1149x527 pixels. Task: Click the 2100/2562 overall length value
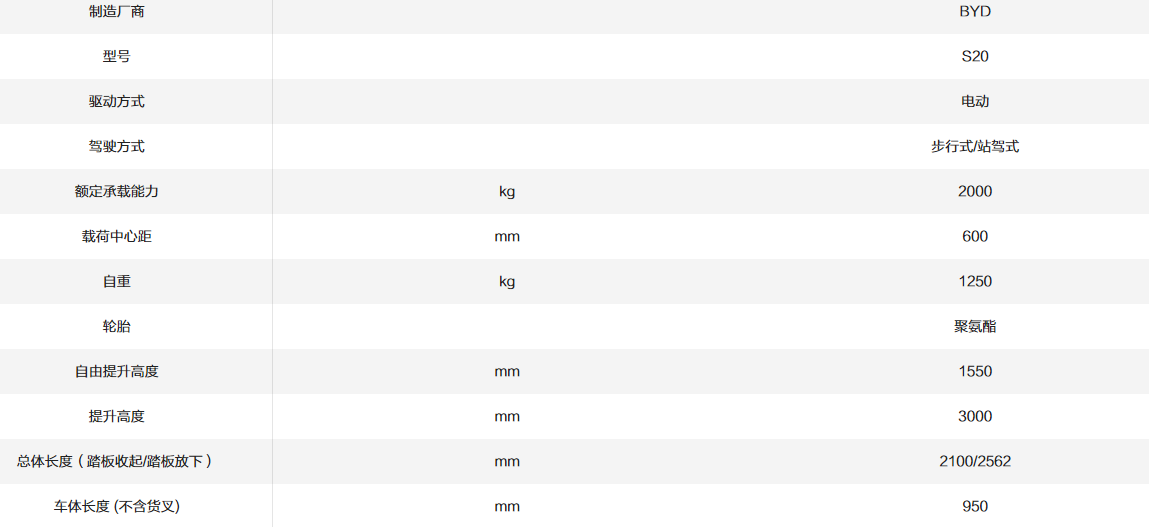coord(974,462)
